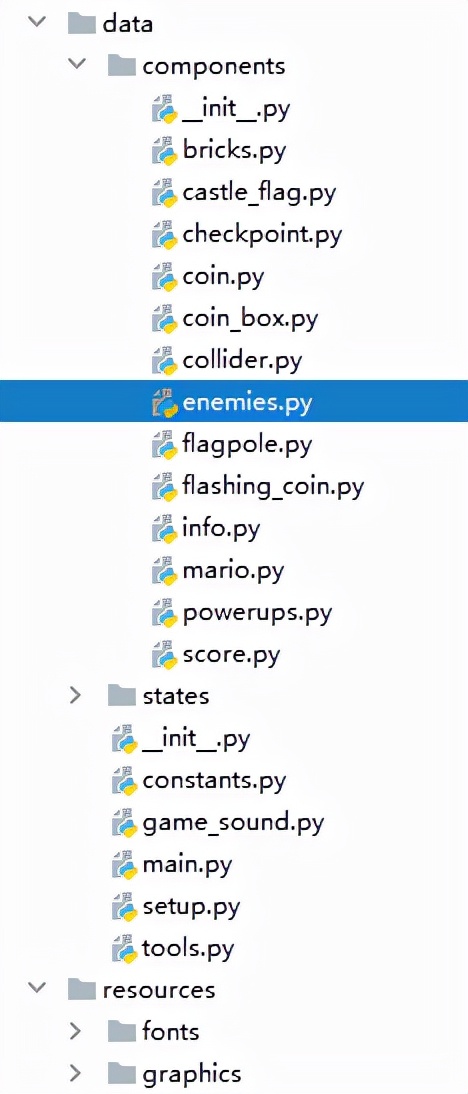The image size is (468, 1094).
Task: Click the resources folder icon
Action: 82,989
